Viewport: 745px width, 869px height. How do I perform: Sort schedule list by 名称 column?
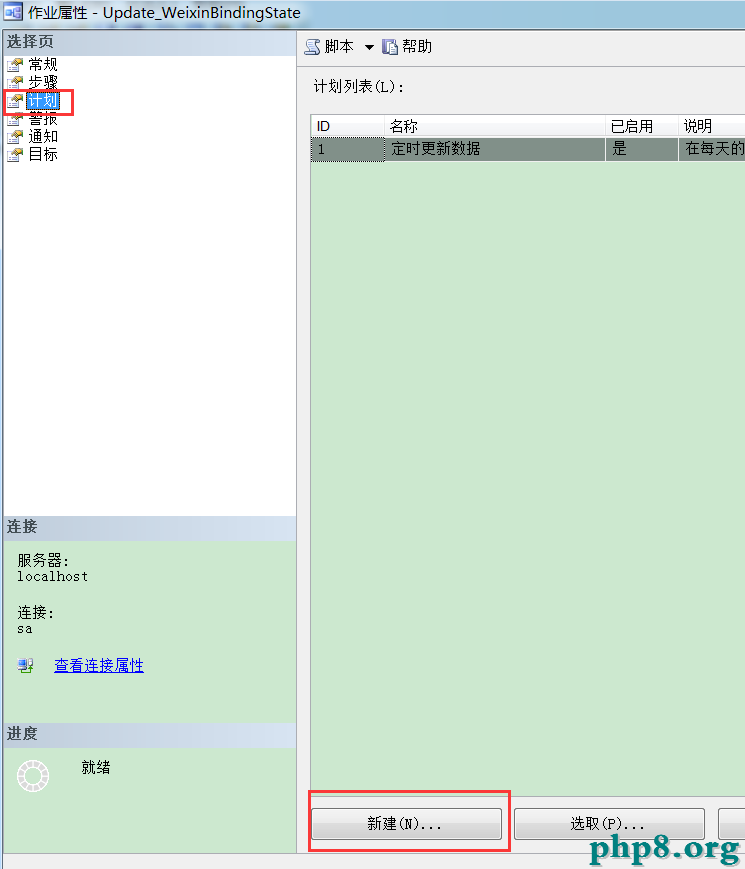494,126
